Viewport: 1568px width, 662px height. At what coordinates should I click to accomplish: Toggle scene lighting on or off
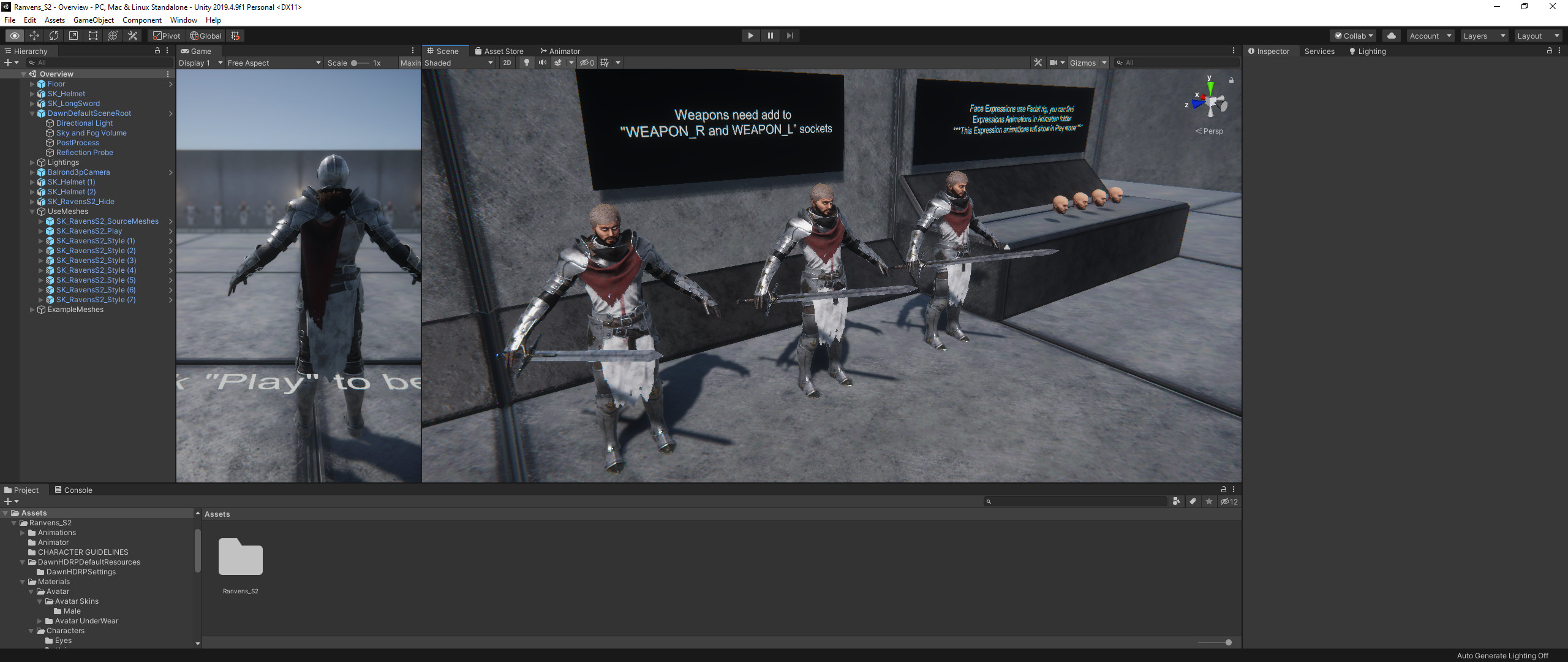click(x=526, y=63)
